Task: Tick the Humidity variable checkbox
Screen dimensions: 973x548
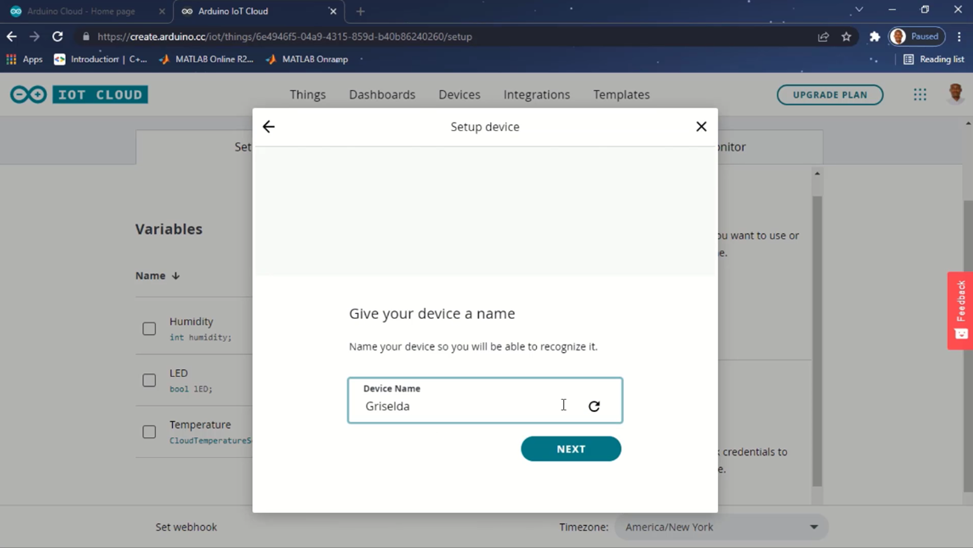Action: click(149, 328)
